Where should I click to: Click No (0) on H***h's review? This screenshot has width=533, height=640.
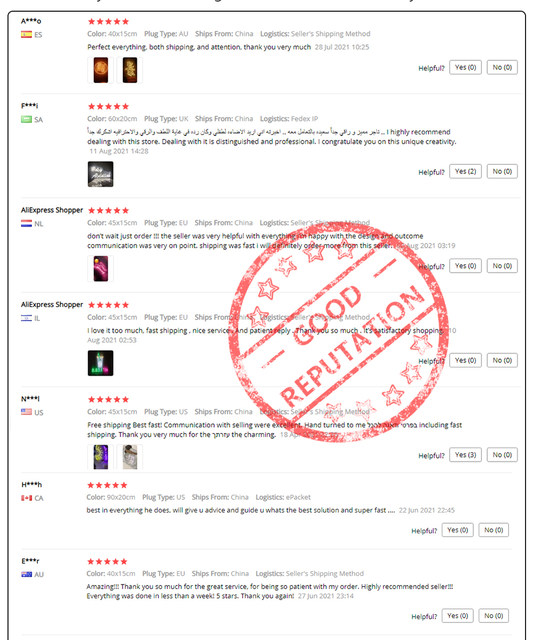coord(493,530)
